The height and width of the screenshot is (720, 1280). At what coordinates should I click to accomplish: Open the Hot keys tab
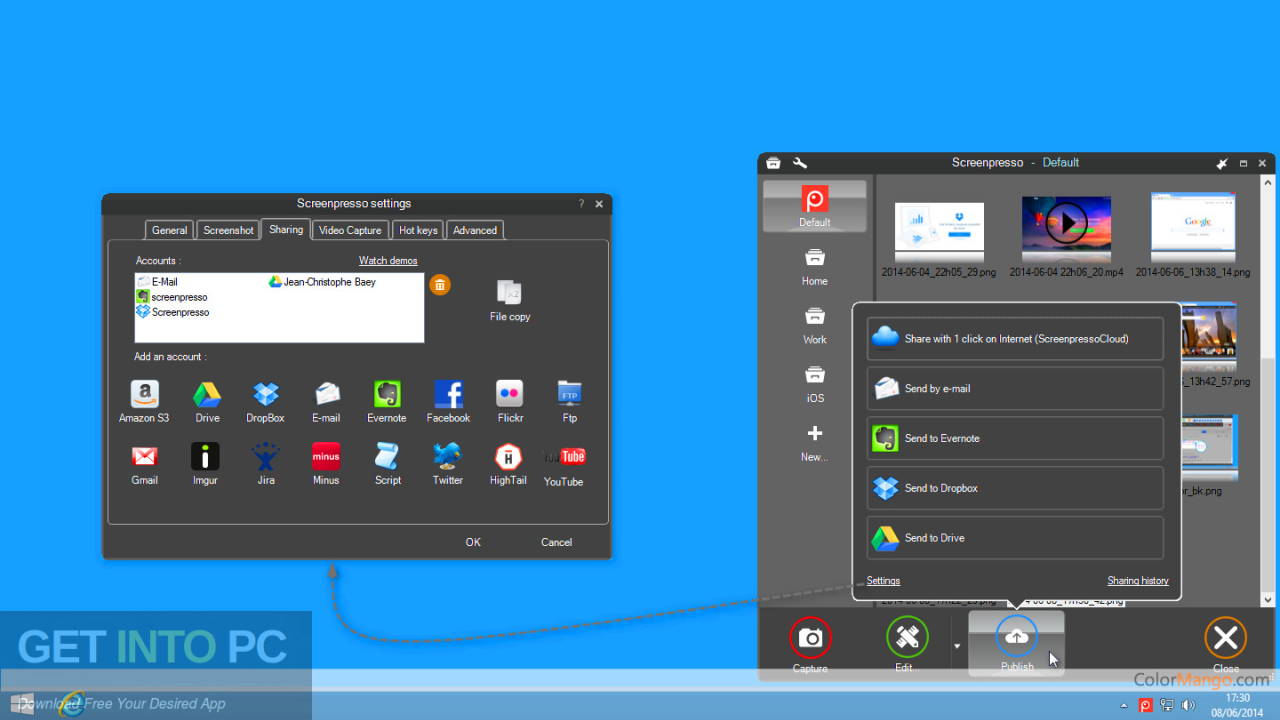coord(418,230)
